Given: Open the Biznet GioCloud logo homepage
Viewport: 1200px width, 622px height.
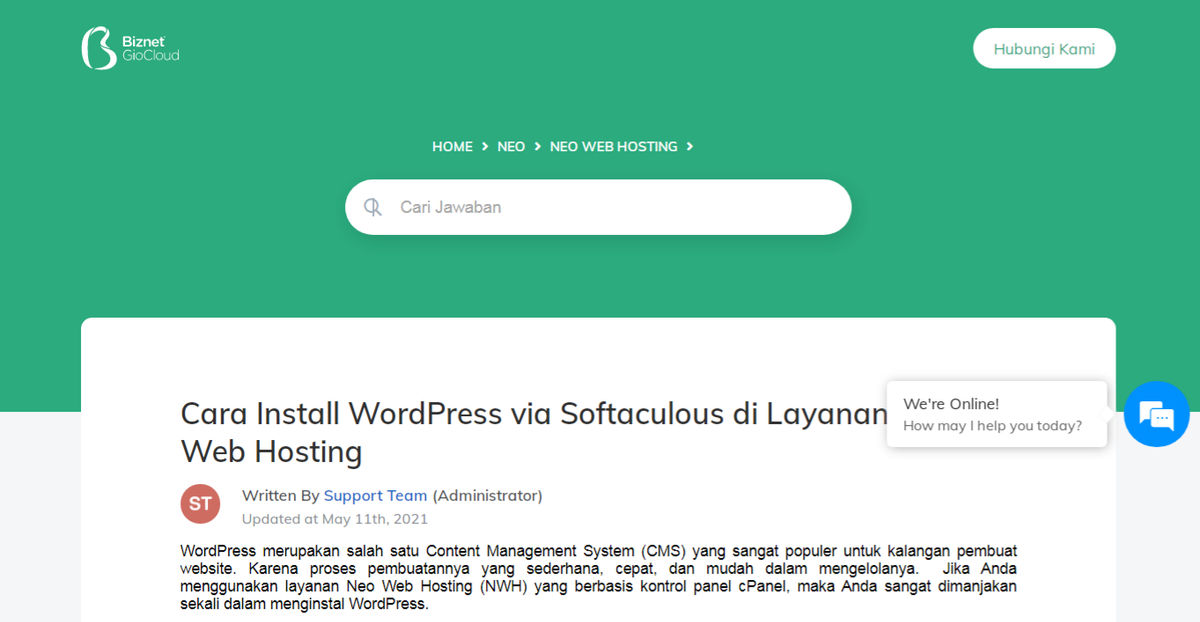Looking at the screenshot, I should click(x=130, y=48).
